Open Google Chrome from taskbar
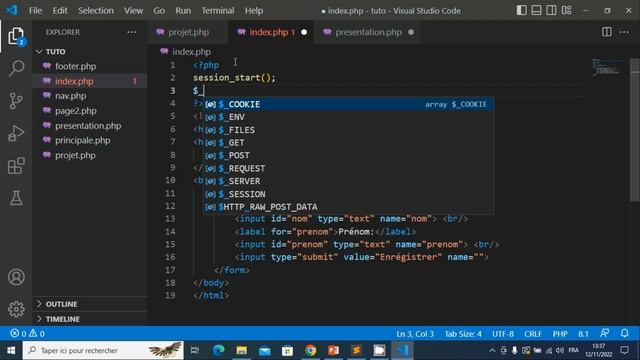Screen dimensions: 640x360 point(311,350)
